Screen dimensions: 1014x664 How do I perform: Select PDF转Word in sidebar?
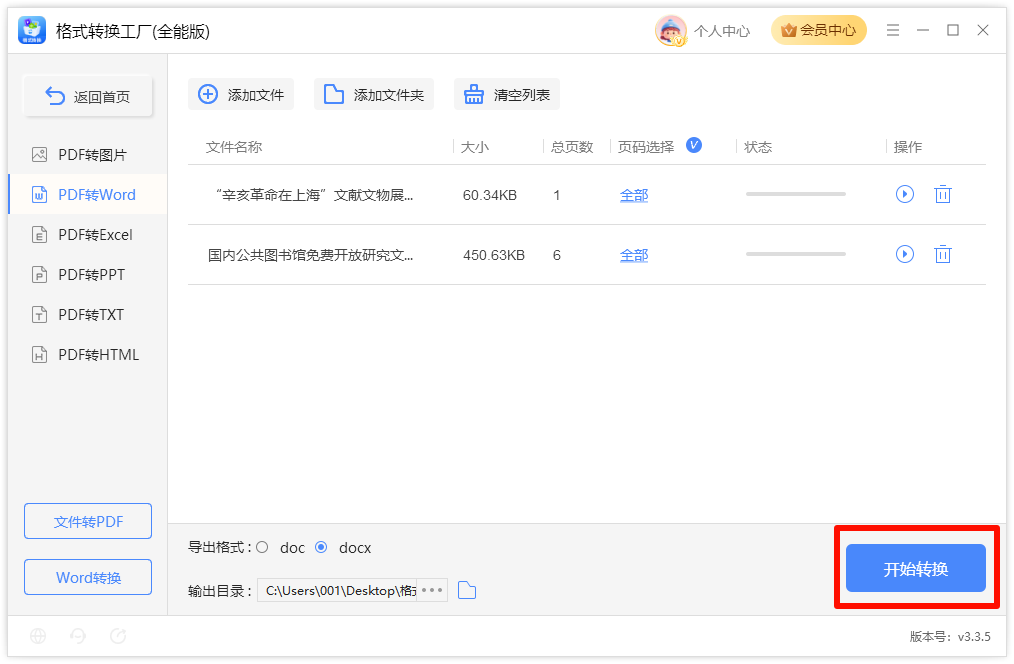(x=88, y=195)
